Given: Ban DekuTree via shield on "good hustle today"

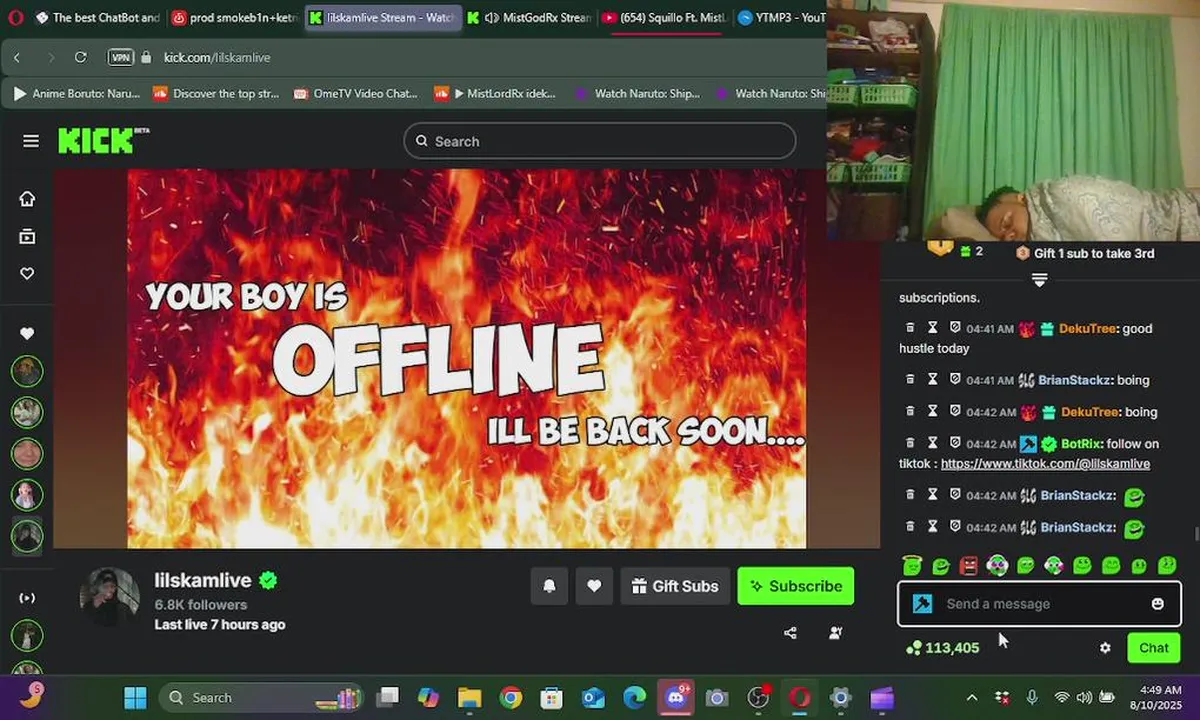Looking at the screenshot, I should tap(954, 328).
